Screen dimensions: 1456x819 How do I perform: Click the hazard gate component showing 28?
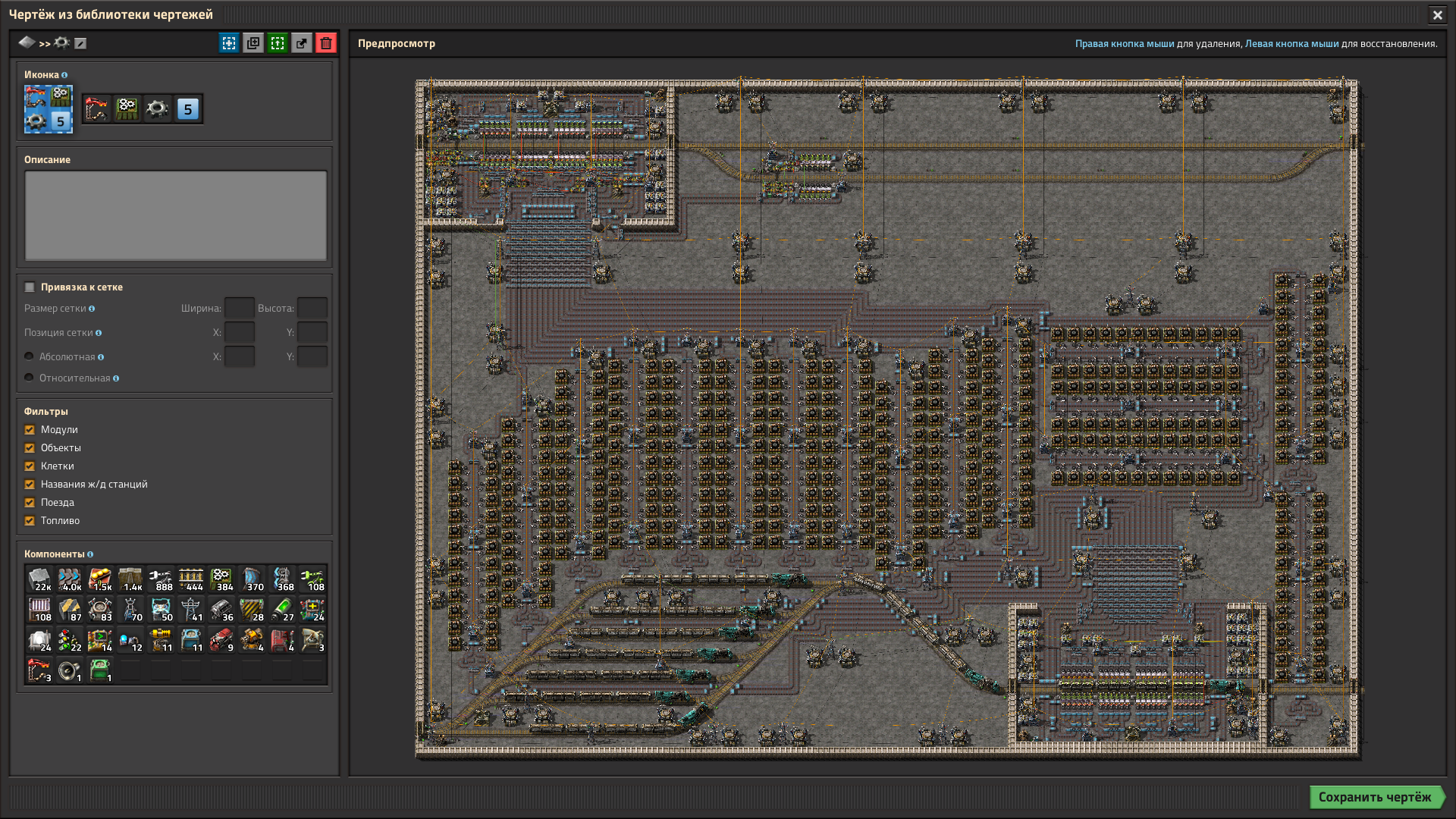point(252,610)
